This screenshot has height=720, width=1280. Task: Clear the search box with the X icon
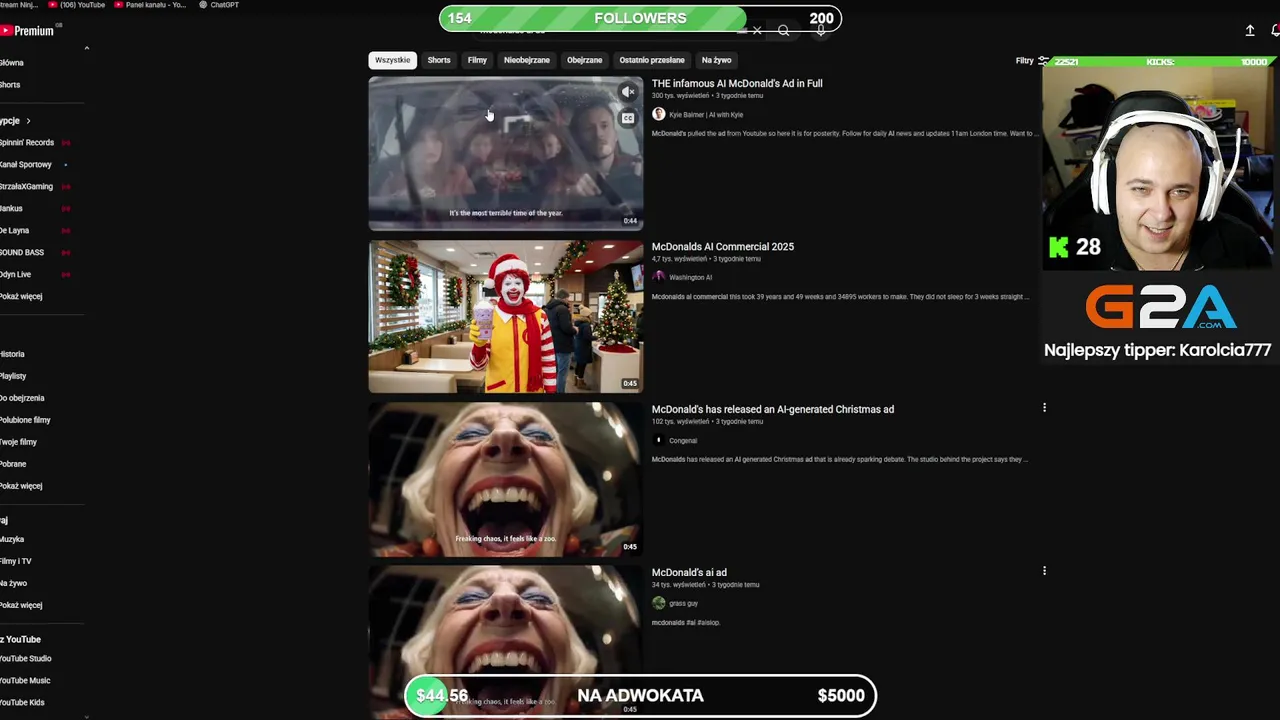[x=757, y=31]
